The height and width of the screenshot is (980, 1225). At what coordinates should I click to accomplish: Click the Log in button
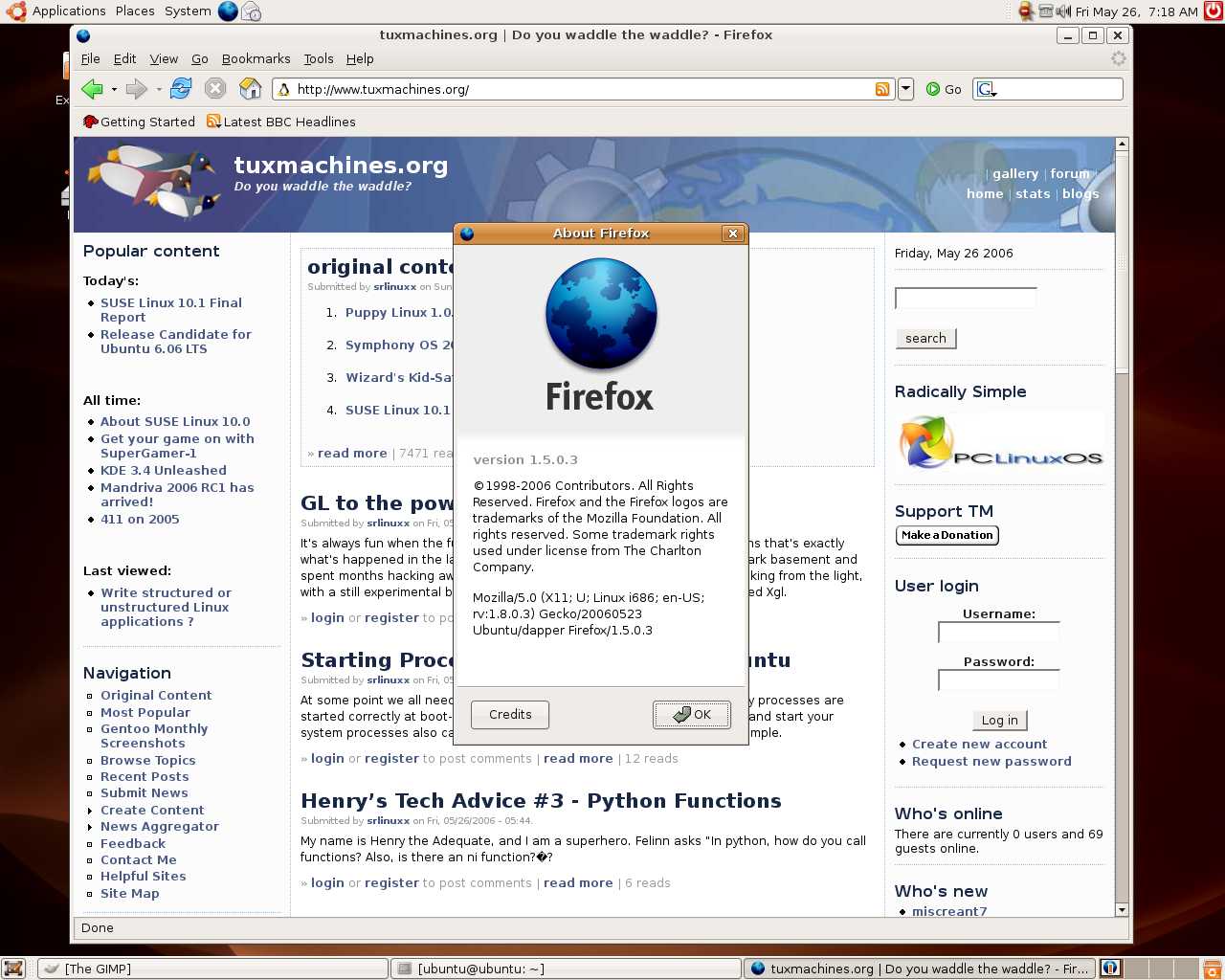click(999, 720)
